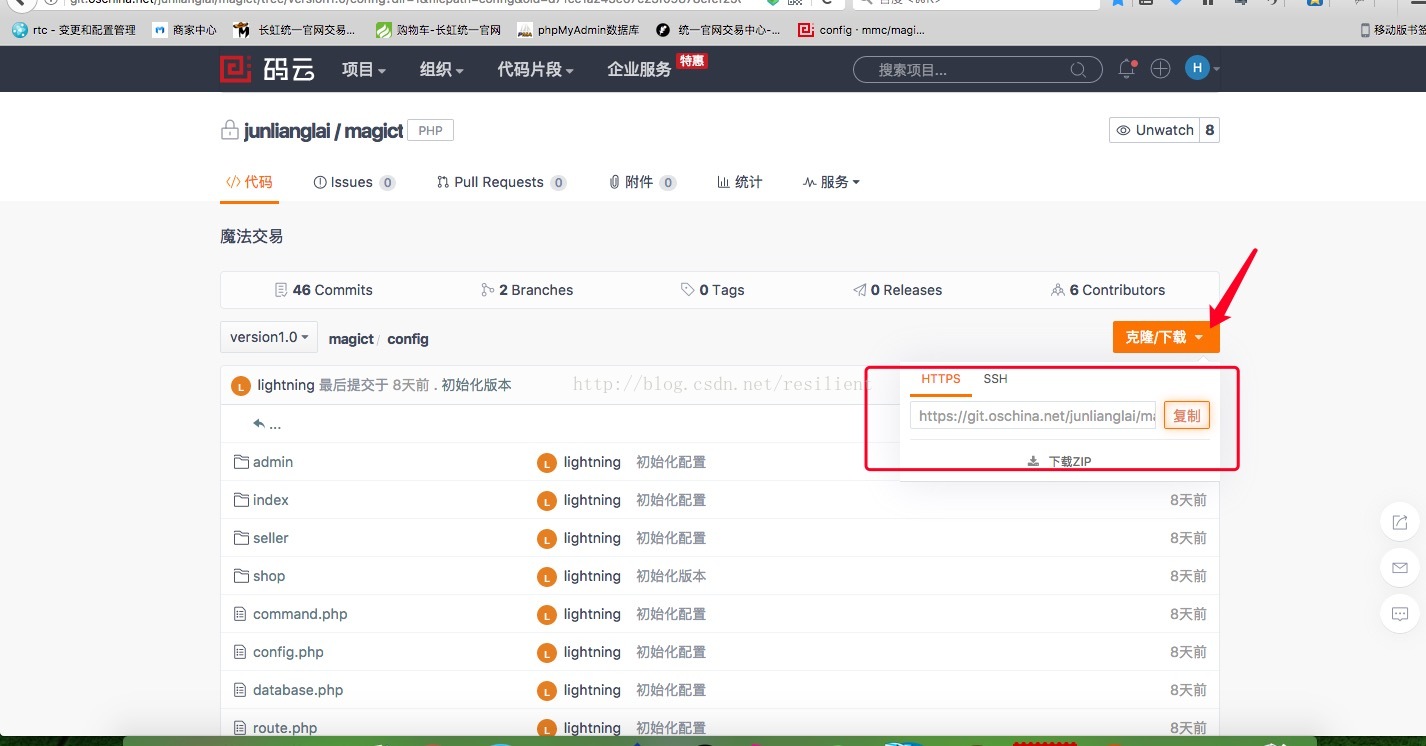Viewport: 1426px width, 746px height.
Task: Open the admin folder
Action: coord(273,462)
